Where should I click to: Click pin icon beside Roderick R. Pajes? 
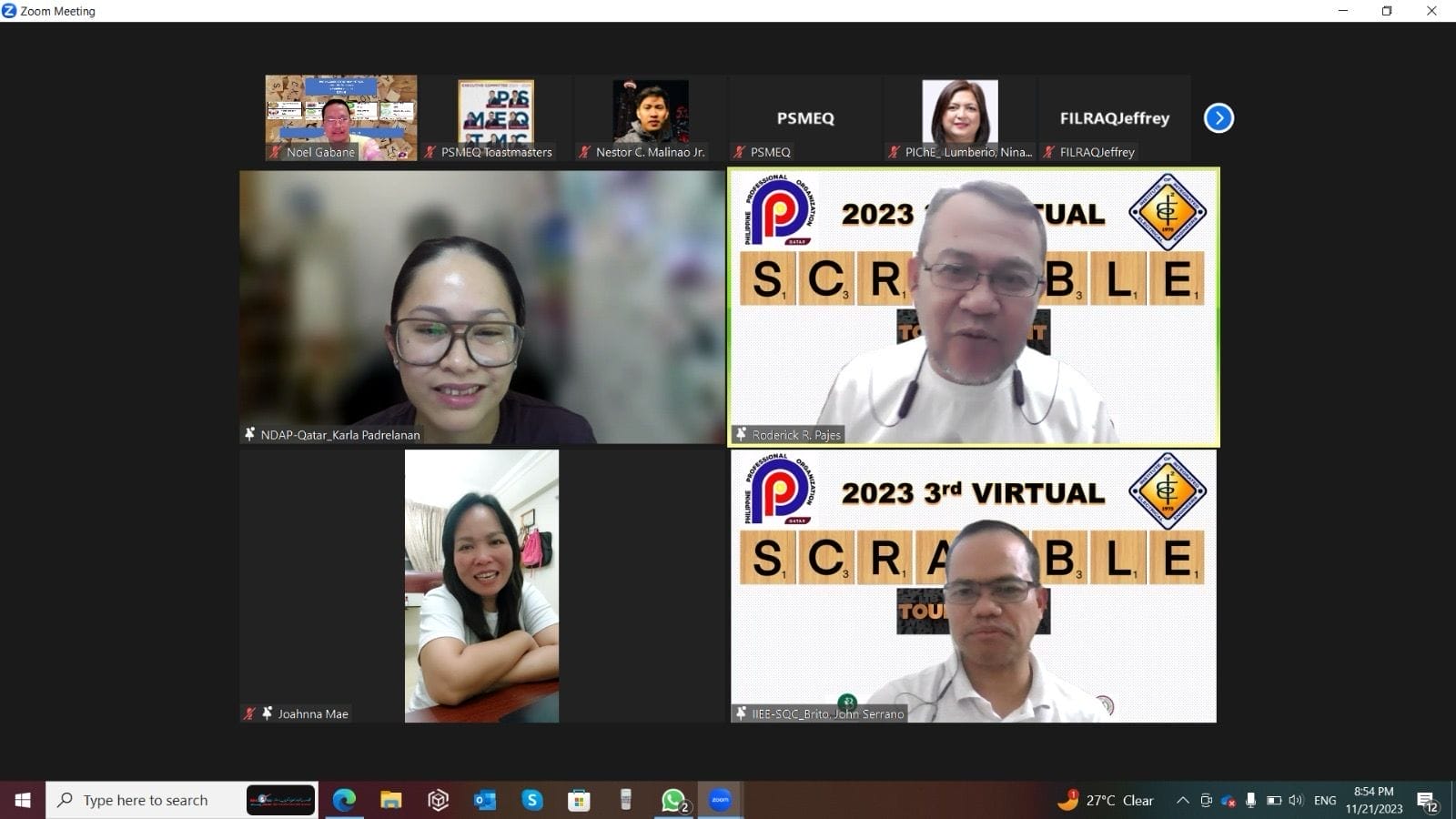click(x=741, y=434)
